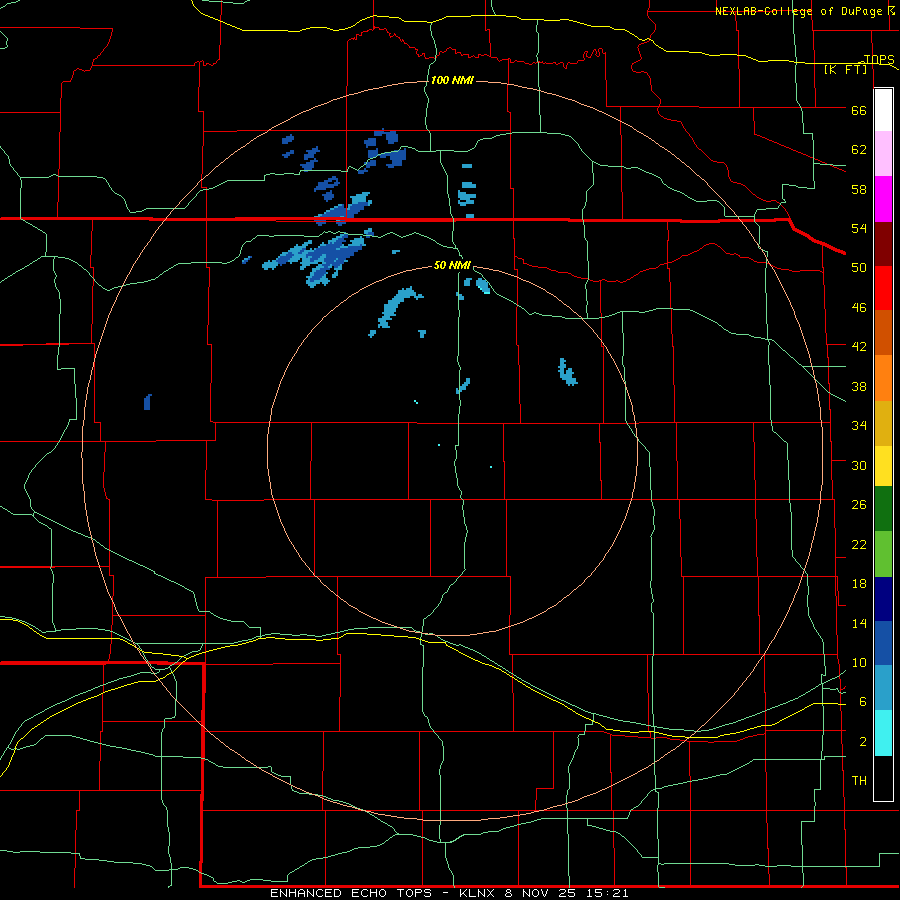The height and width of the screenshot is (900, 900).
Task: Click the orange 42 kft color swatch
Action: (883, 378)
